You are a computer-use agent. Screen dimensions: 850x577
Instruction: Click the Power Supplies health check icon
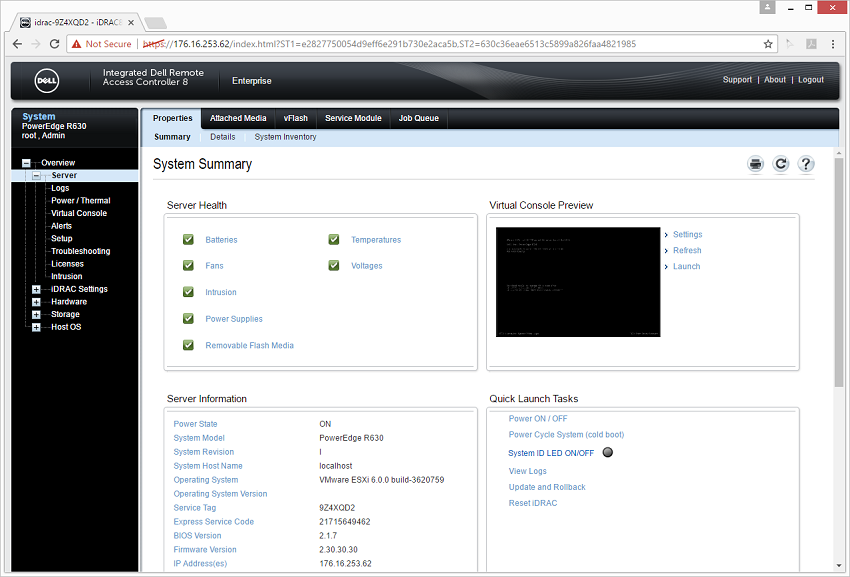[x=188, y=318]
